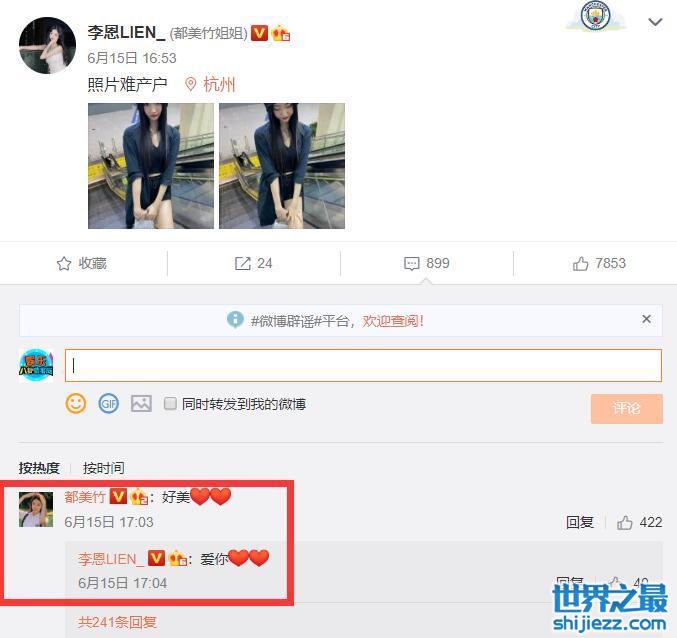Sort comments by 按热度

39,468
